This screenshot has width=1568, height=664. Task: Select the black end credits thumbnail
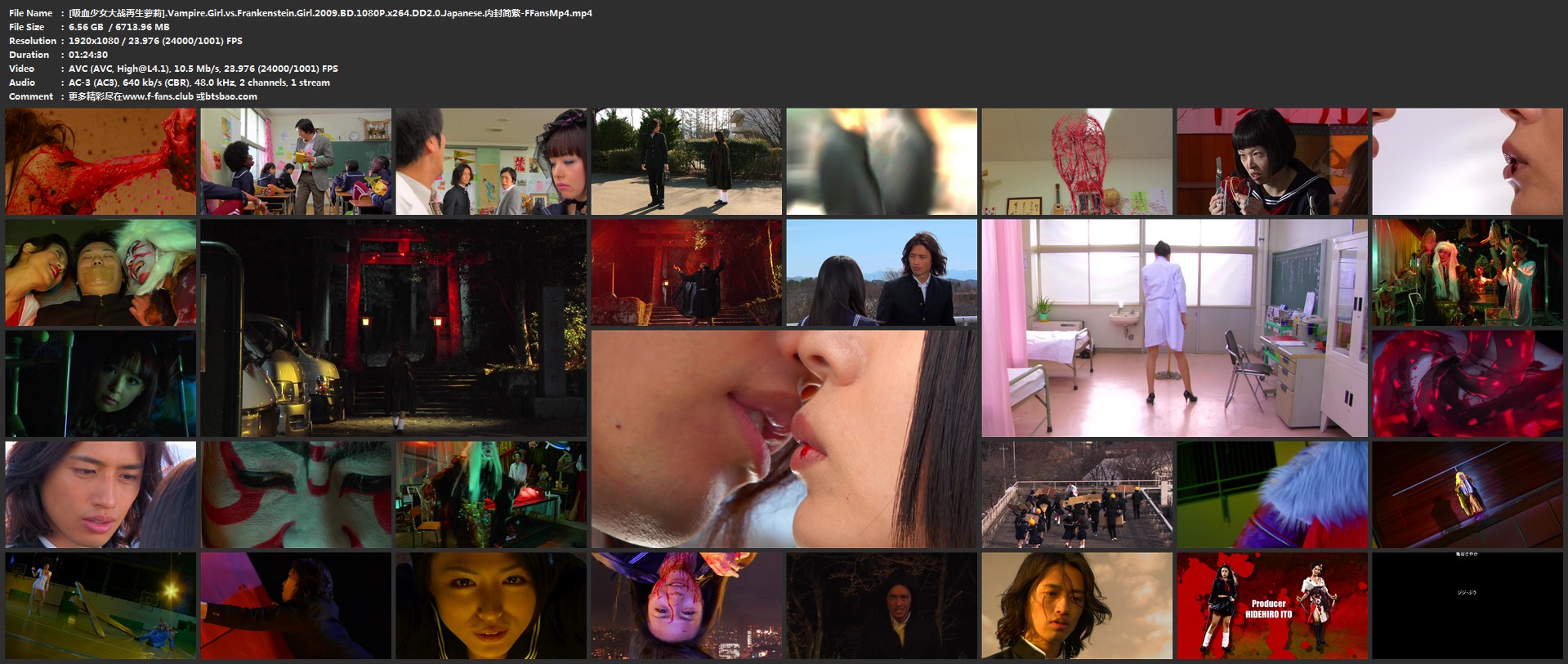tap(1467, 605)
